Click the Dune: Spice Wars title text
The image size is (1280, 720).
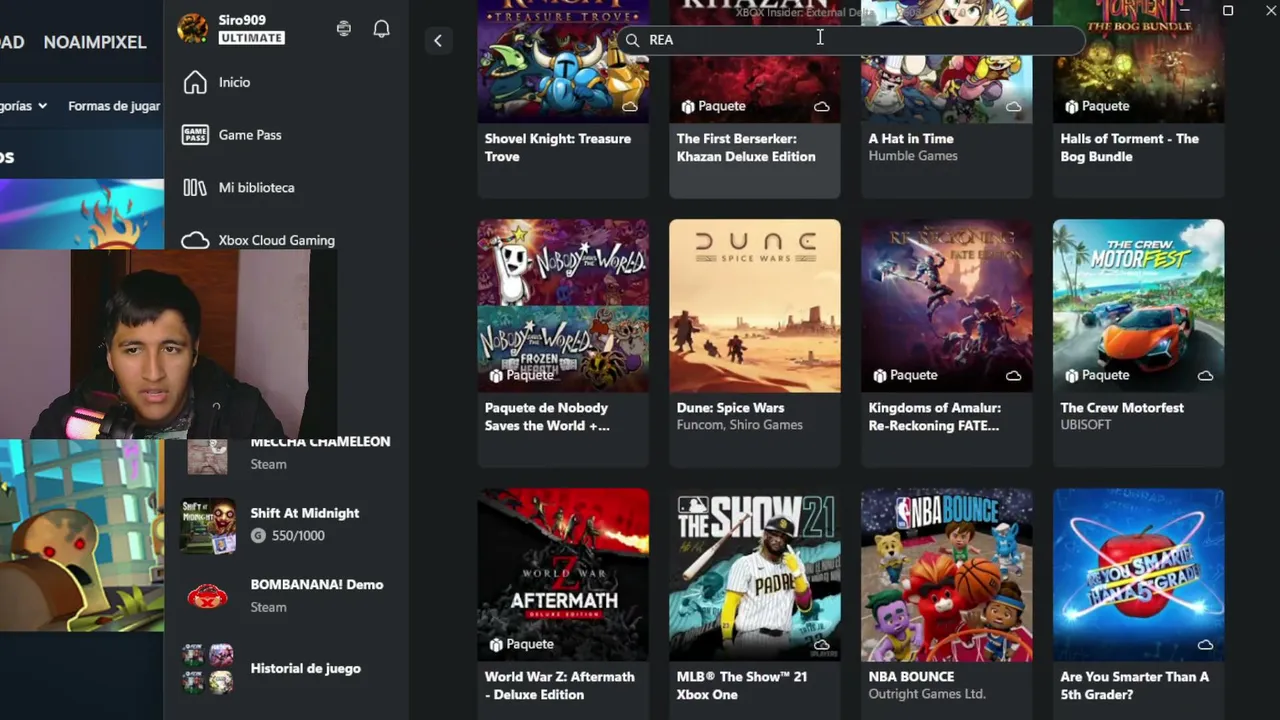click(x=731, y=408)
